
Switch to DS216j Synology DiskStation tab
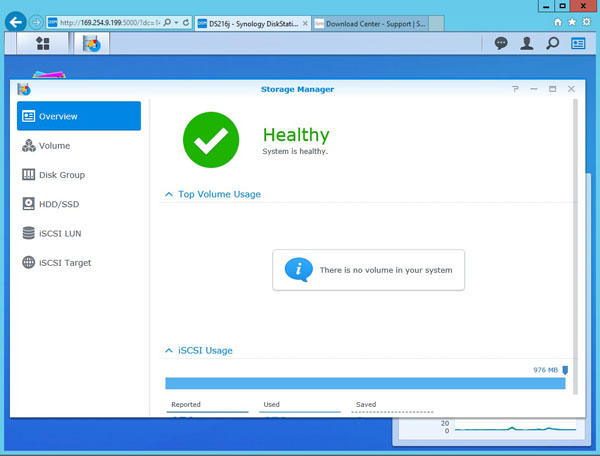[253, 24]
